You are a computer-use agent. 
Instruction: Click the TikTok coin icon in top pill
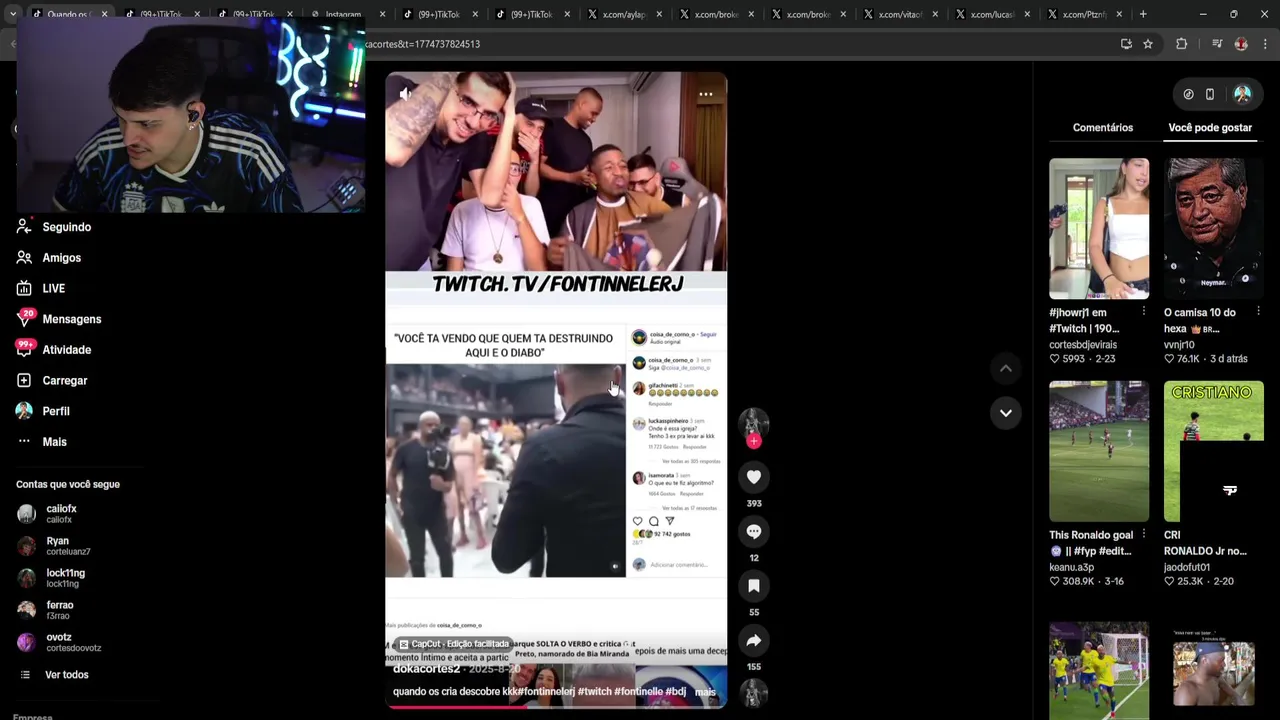1188,94
